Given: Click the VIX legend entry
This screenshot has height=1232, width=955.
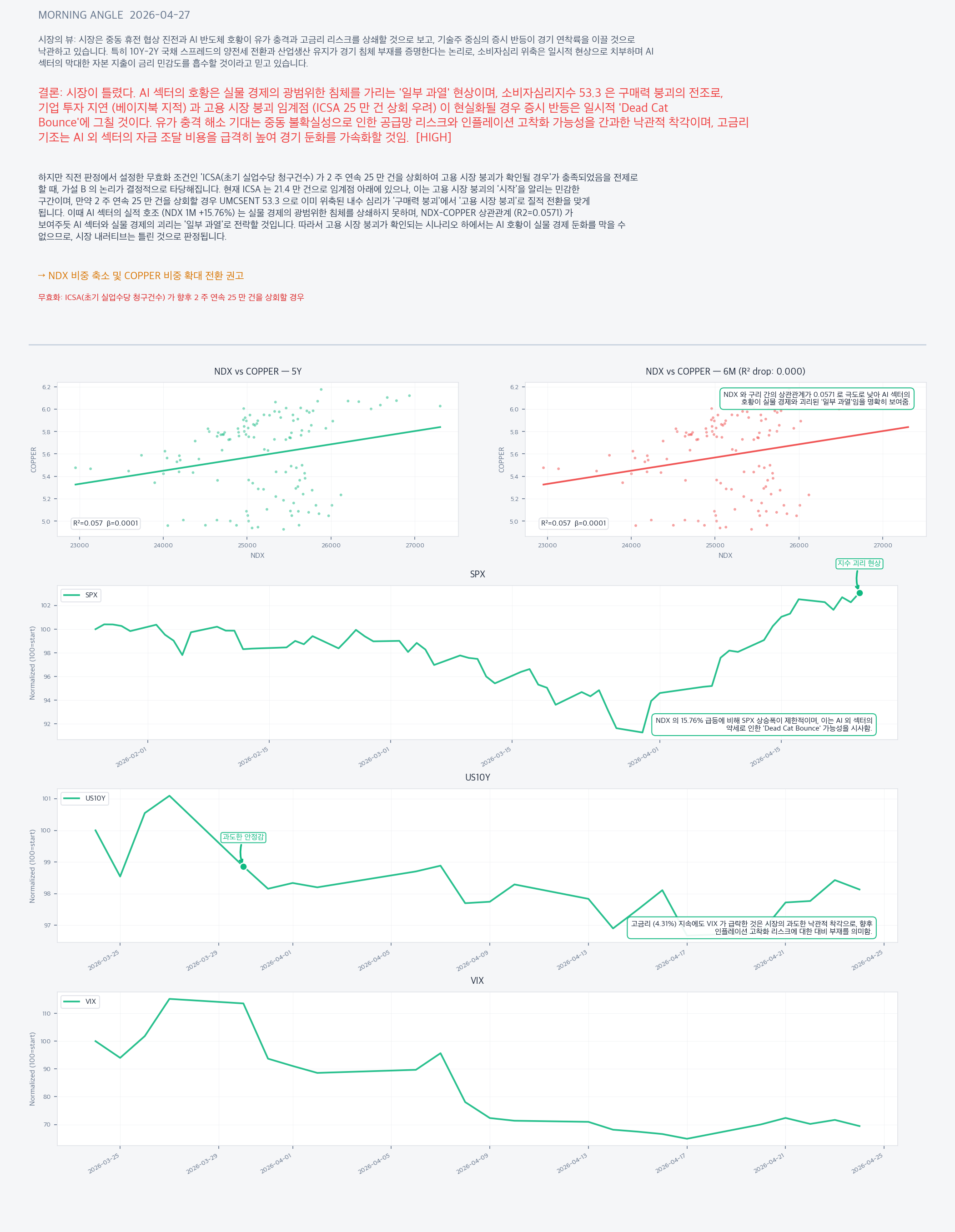Looking at the screenshot, I should (80, 1001).
